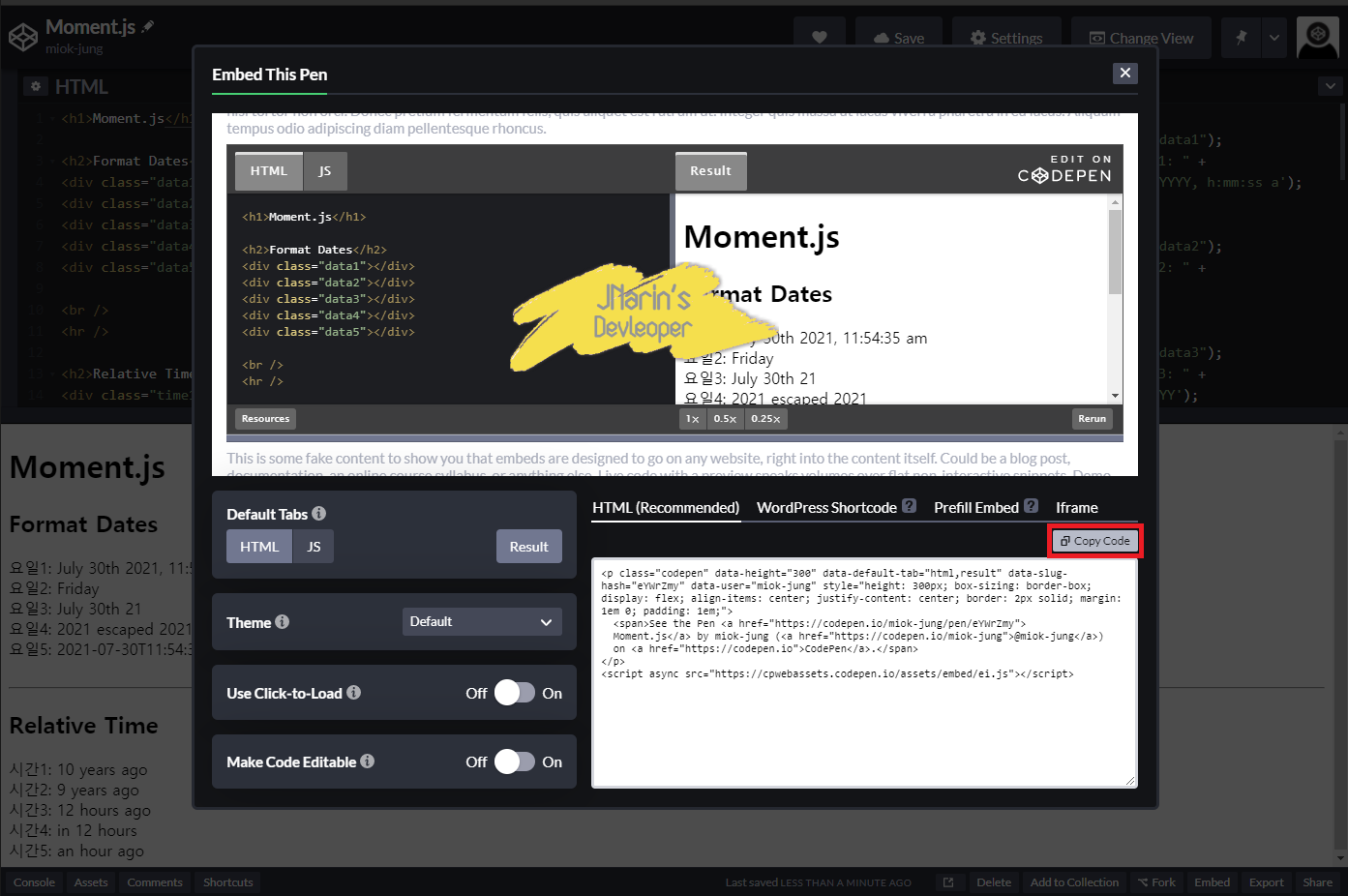Image resolution: width=1348 pixels, height=896 pixels.
Task: Show Make Code Editable info icon
Action: [x=367, y=762]
